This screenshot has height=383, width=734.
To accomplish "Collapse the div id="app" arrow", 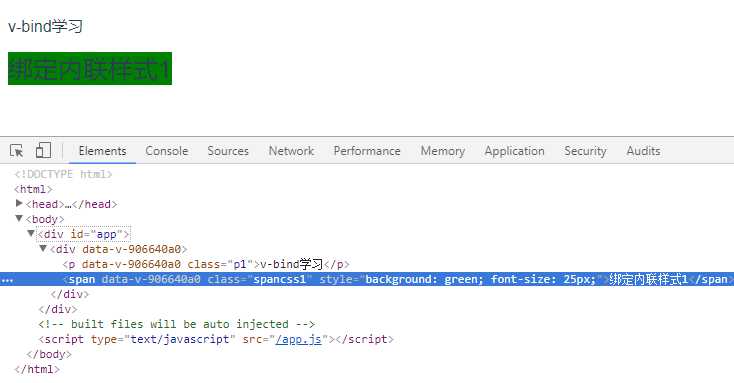I will click(x=31, y=233).
